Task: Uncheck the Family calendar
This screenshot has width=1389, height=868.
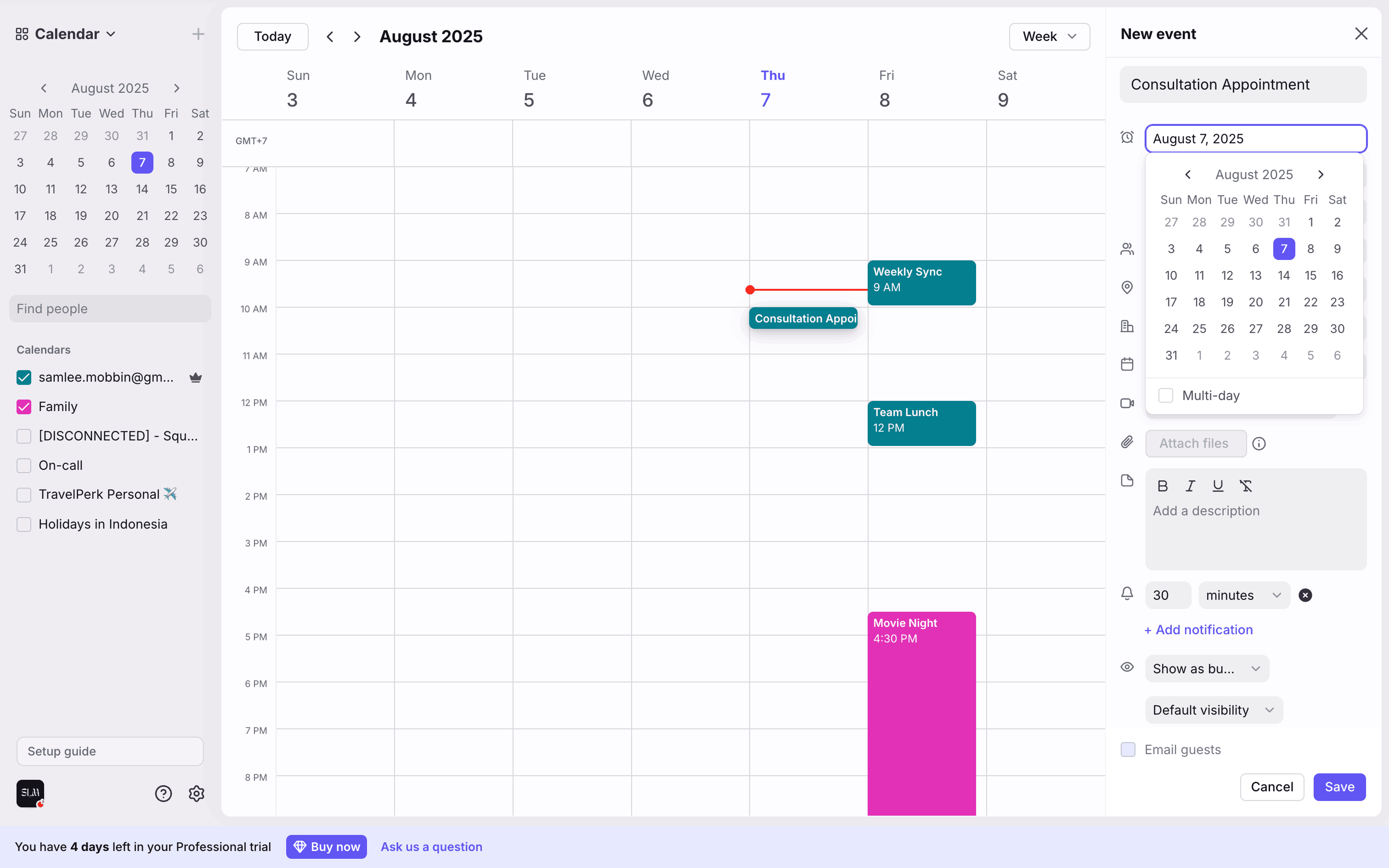Action: [24, 407]
